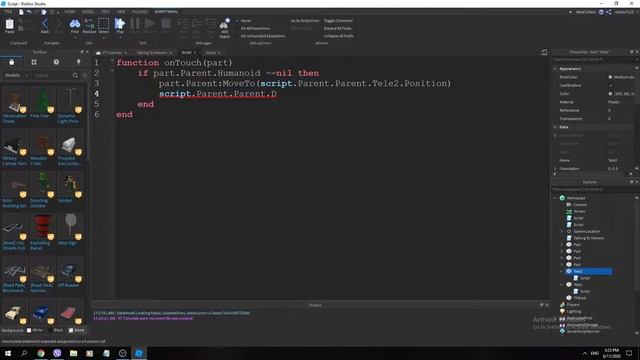Click the Replace tool icon
640x360 pixels.
click(89, 24)
